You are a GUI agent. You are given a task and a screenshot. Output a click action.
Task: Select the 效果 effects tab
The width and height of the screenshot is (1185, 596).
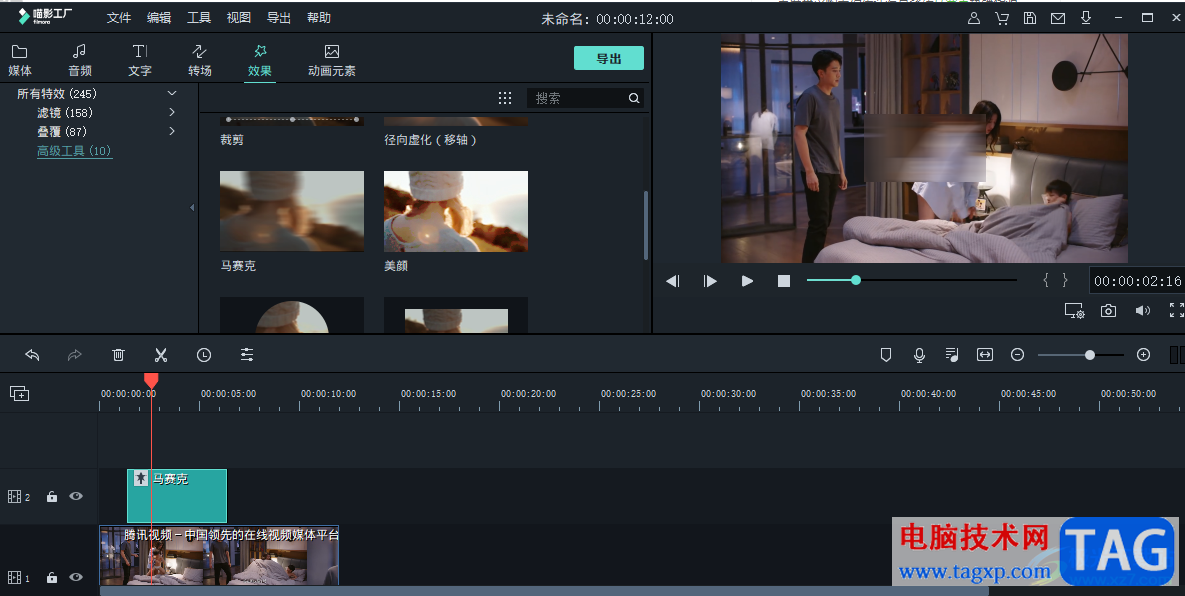click(259, 60)
